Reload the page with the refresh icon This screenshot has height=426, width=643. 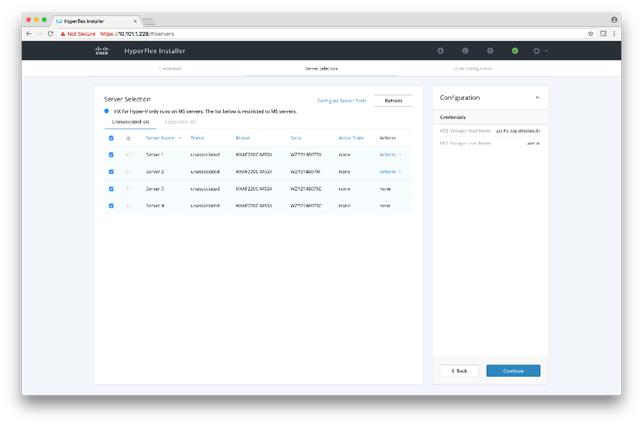click(50, 34)
